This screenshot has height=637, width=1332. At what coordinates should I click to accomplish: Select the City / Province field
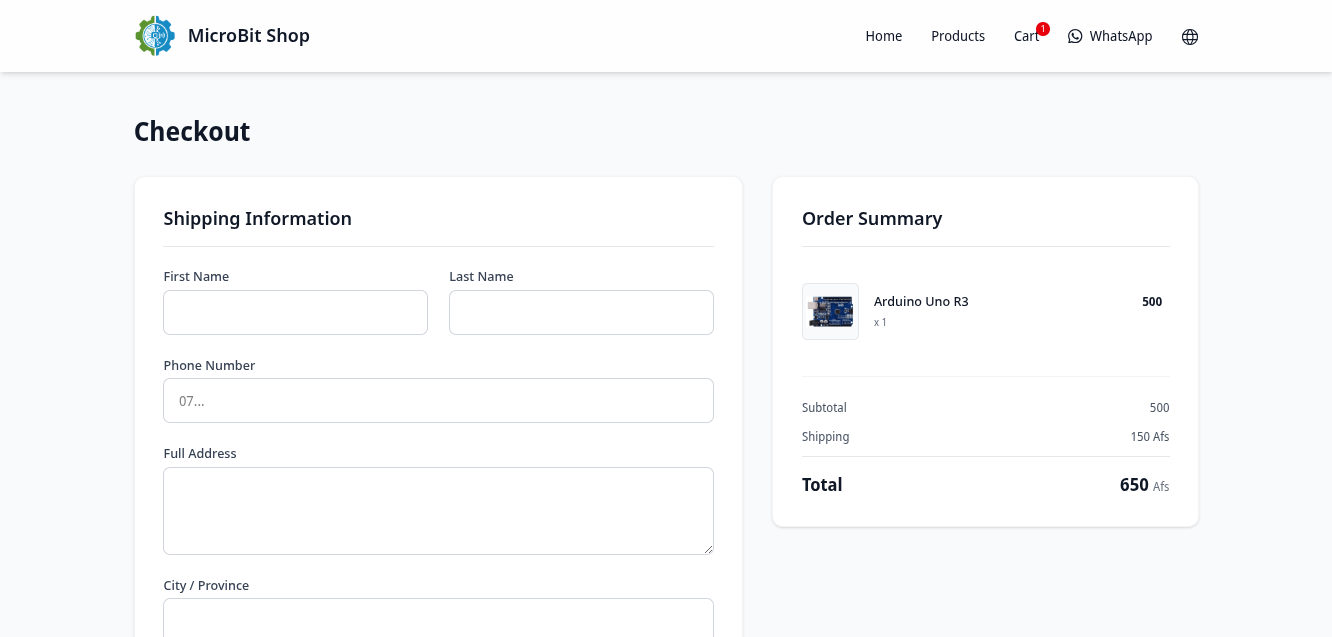point(438,618)
